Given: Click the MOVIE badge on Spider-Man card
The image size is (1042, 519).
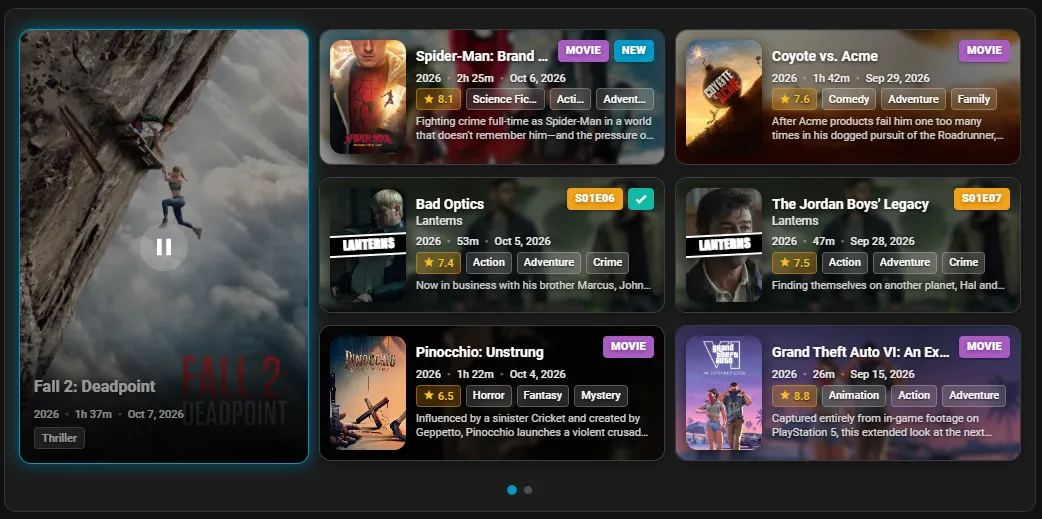Looking at the screenshot, I should 583,51.
